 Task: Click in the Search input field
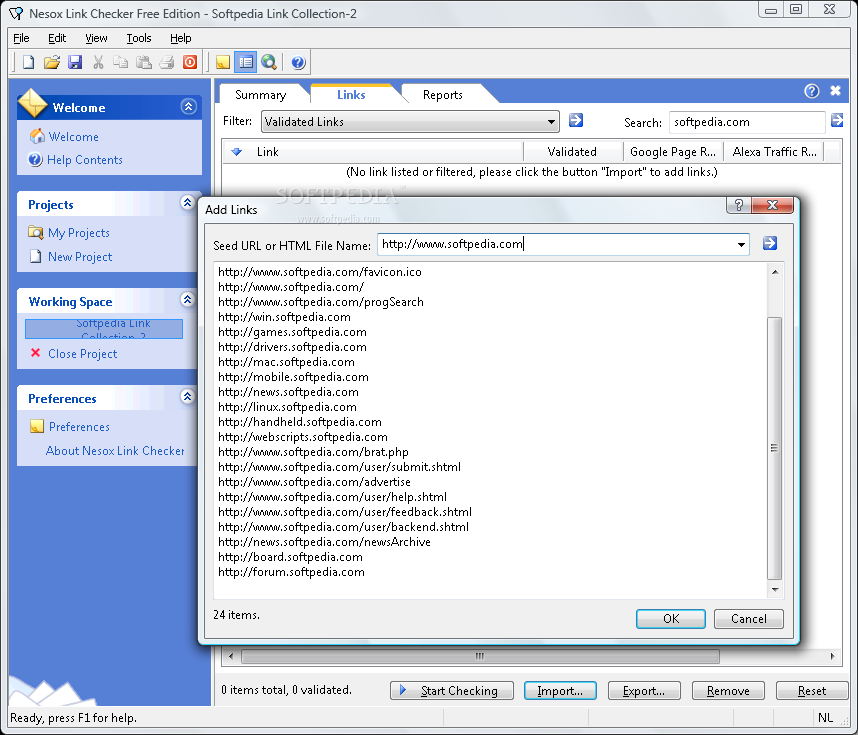click(x=747, y=122)
